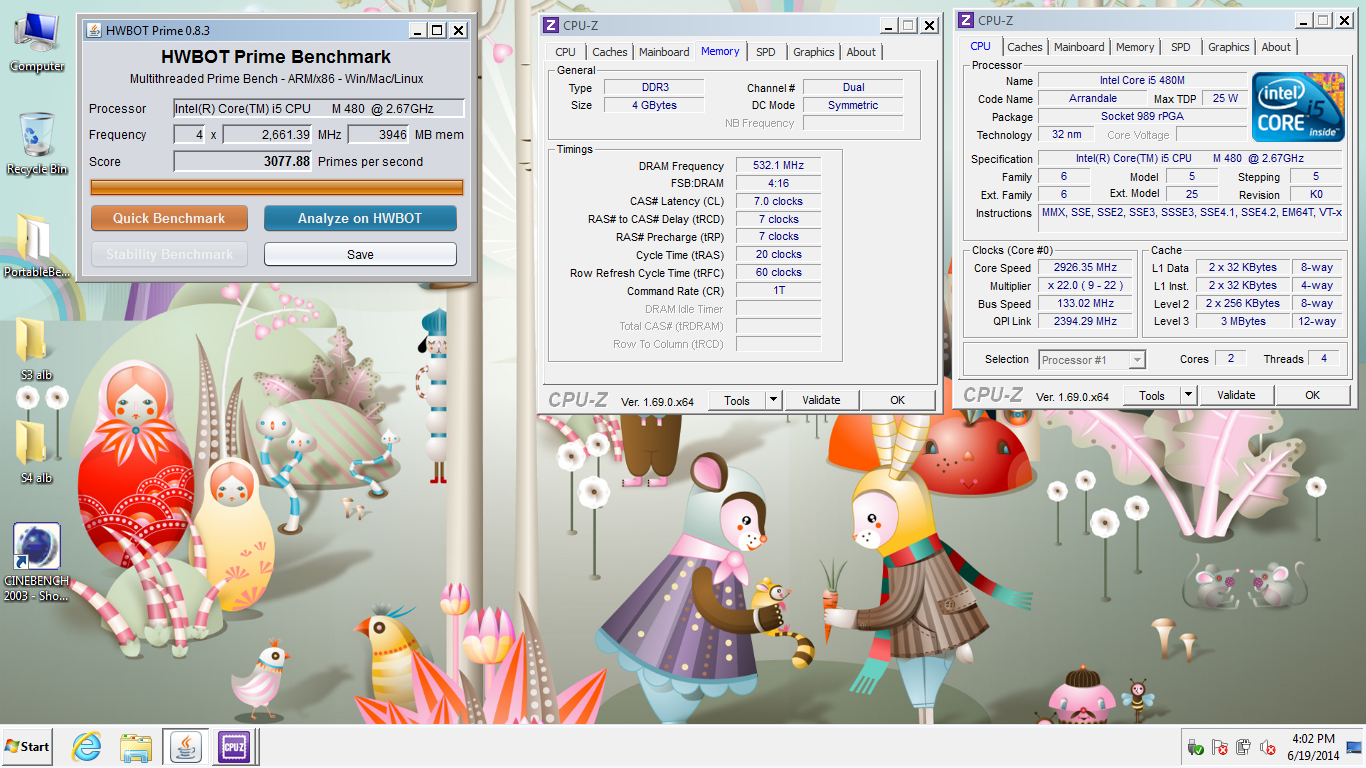Select the S3 alb folder icon
The width and height of the screenshot is (1366, 768).
tap(36, 349)
